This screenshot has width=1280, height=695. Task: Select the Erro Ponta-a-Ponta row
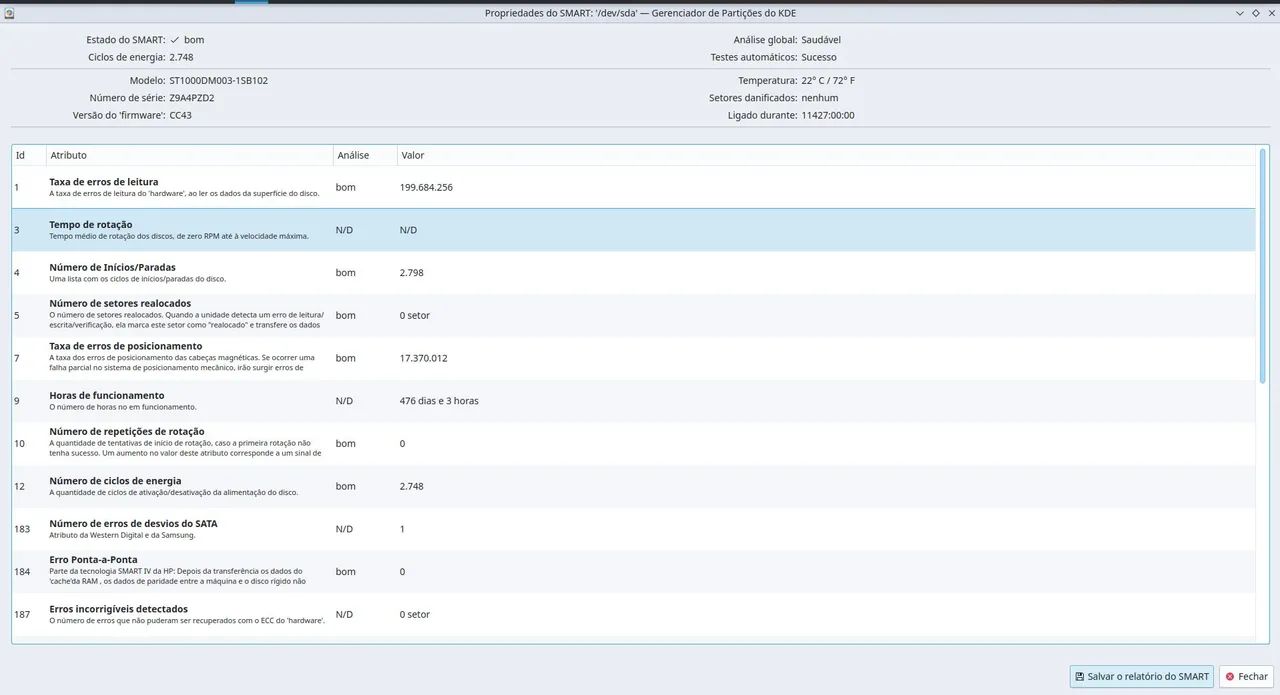click(x=634, y=572)
